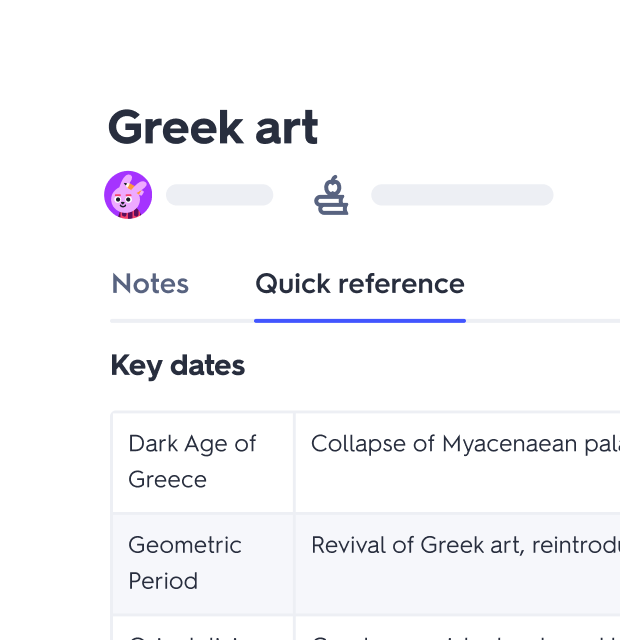Click the placeholder bar beside the books icon
The width and height of the screenshot is (620, 640).
[462, 195]
